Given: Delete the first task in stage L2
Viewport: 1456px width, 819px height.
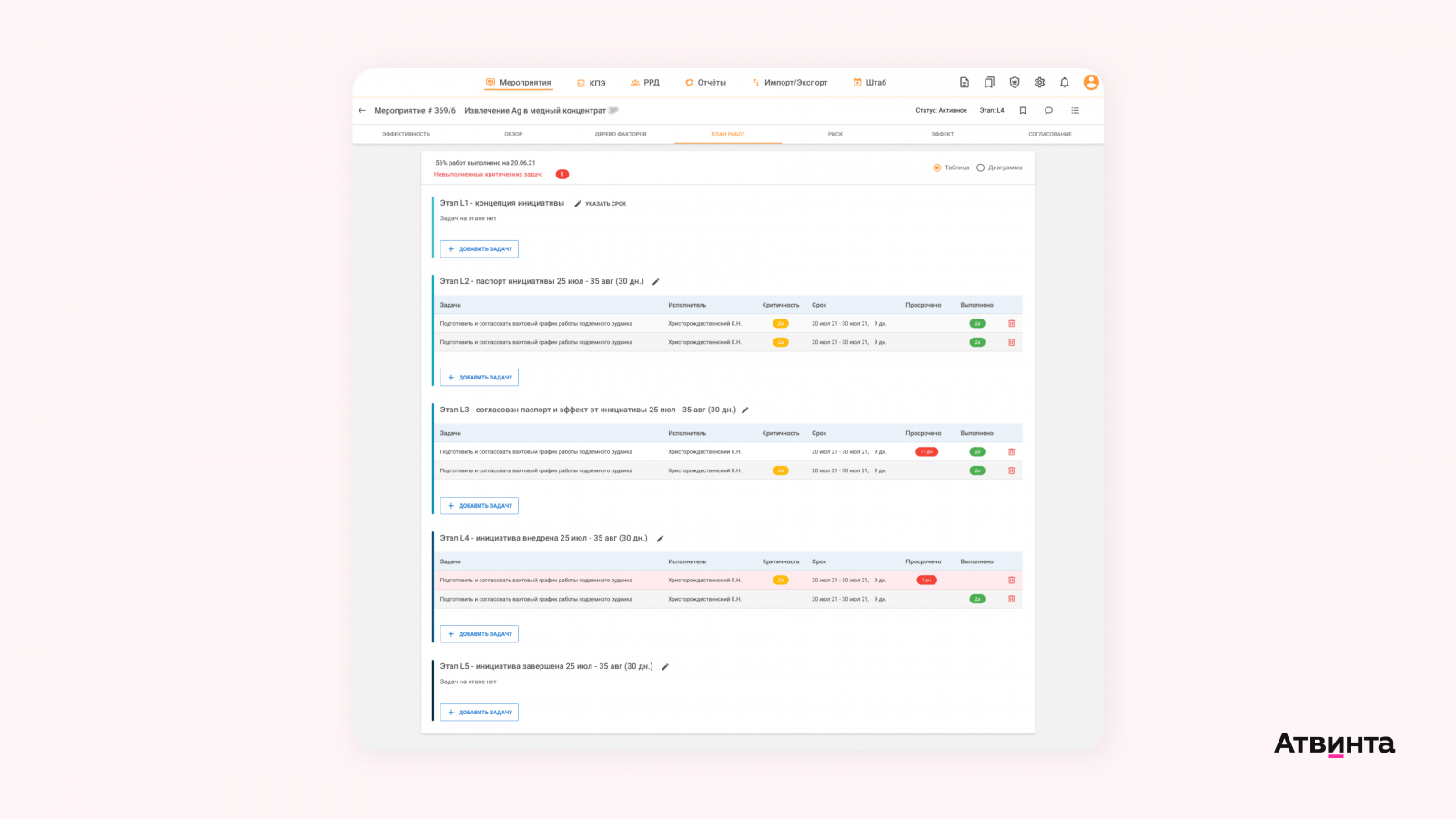Looking at the screenshot, I should click(x=1011, y=324).
